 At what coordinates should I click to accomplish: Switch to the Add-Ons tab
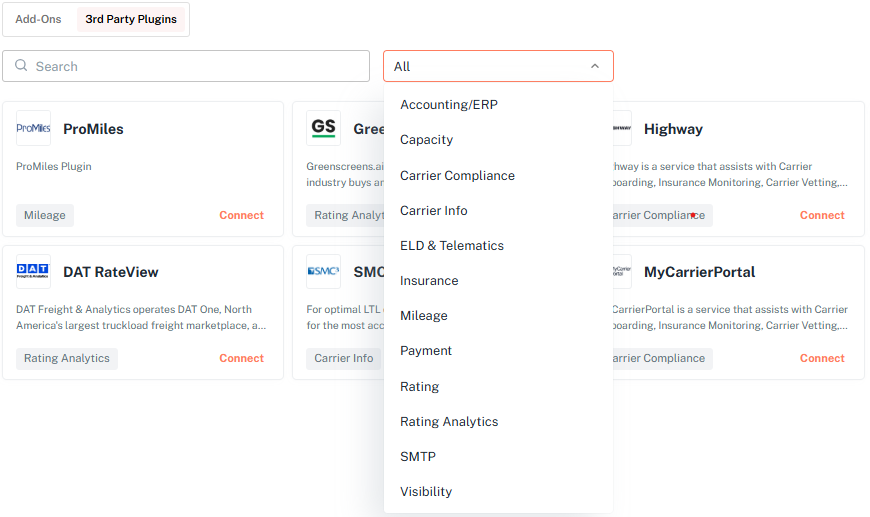tap(38, 19)
